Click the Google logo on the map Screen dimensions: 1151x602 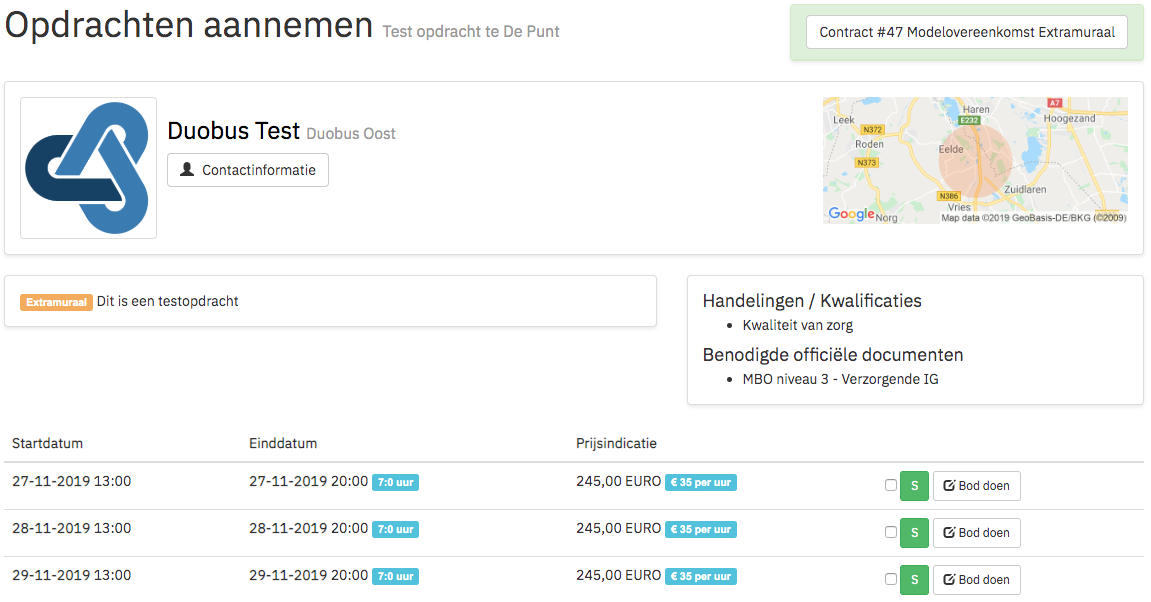pyautogui.click(x=851, y=214)
